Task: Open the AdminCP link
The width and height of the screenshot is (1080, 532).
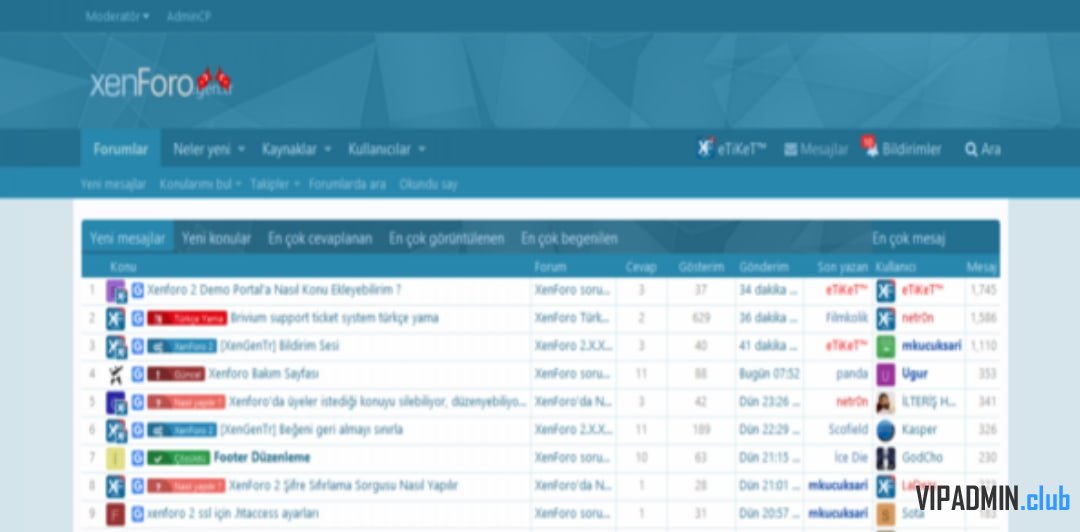Action: point(189,17)
